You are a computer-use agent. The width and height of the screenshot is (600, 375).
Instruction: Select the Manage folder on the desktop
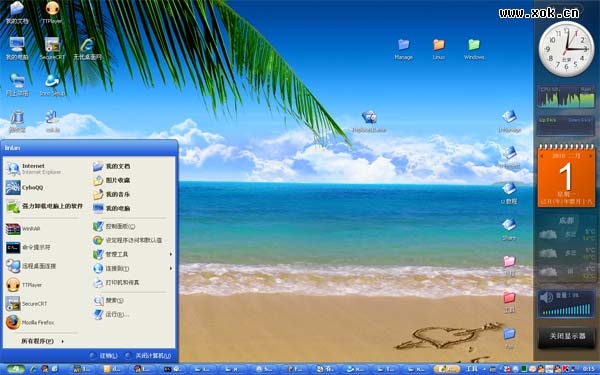coord(403,49)
